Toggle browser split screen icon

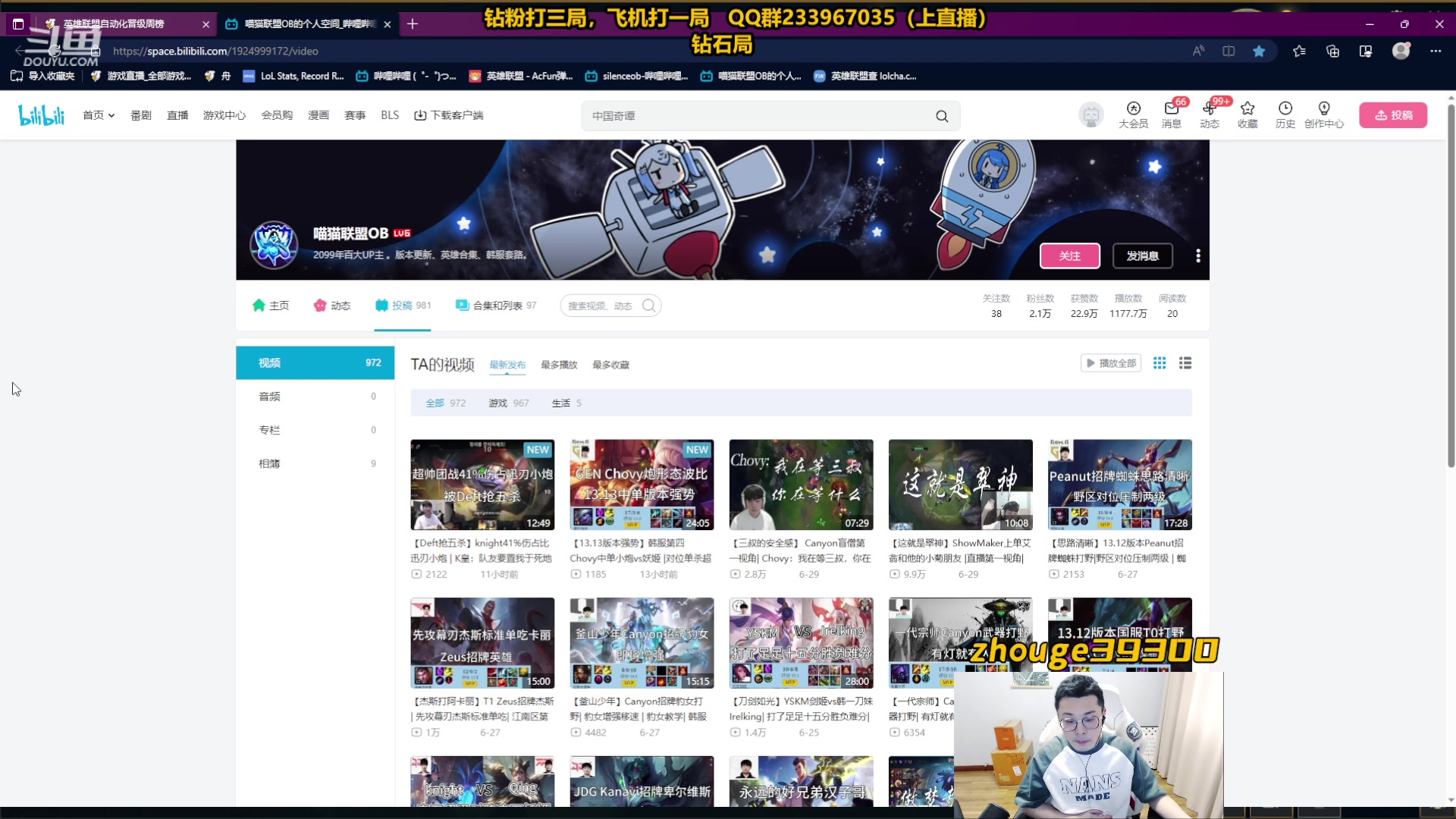[x=1228, y=51]
